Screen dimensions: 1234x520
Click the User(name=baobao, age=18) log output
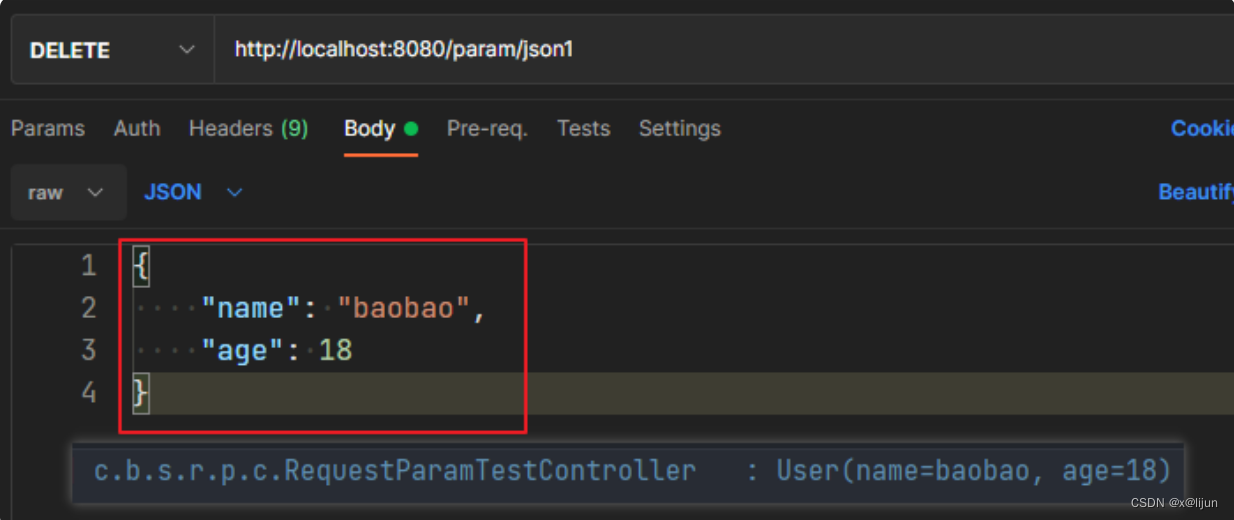point(973,470)
